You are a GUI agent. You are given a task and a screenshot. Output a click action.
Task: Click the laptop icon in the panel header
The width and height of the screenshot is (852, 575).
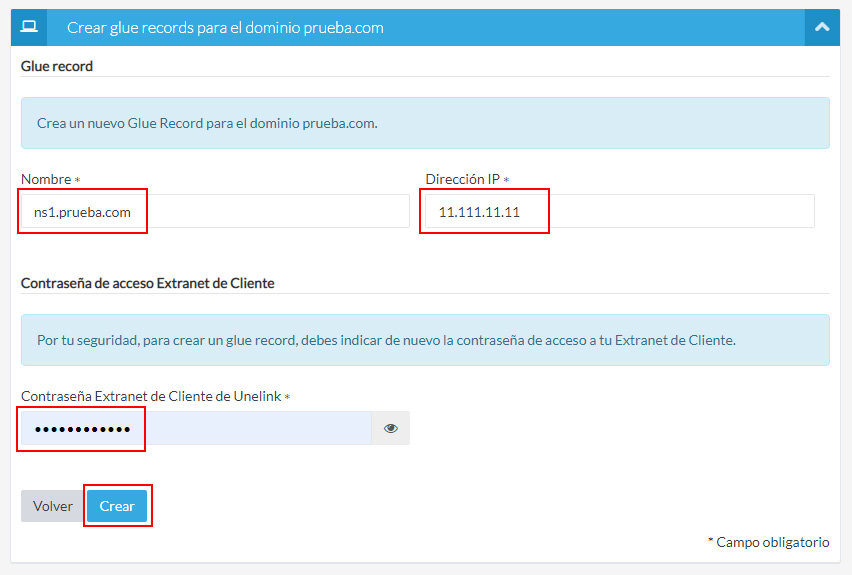(x=29, y=27)
